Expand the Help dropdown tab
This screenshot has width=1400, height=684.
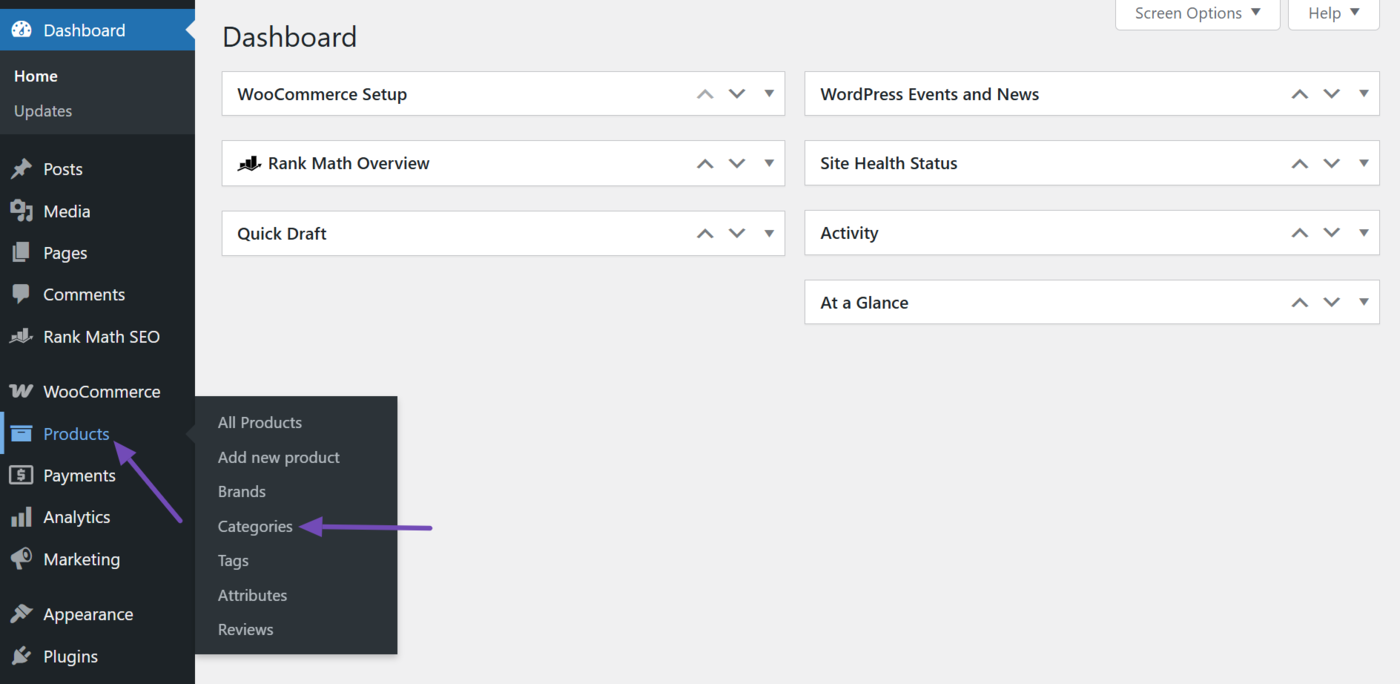pos(1334,14)
